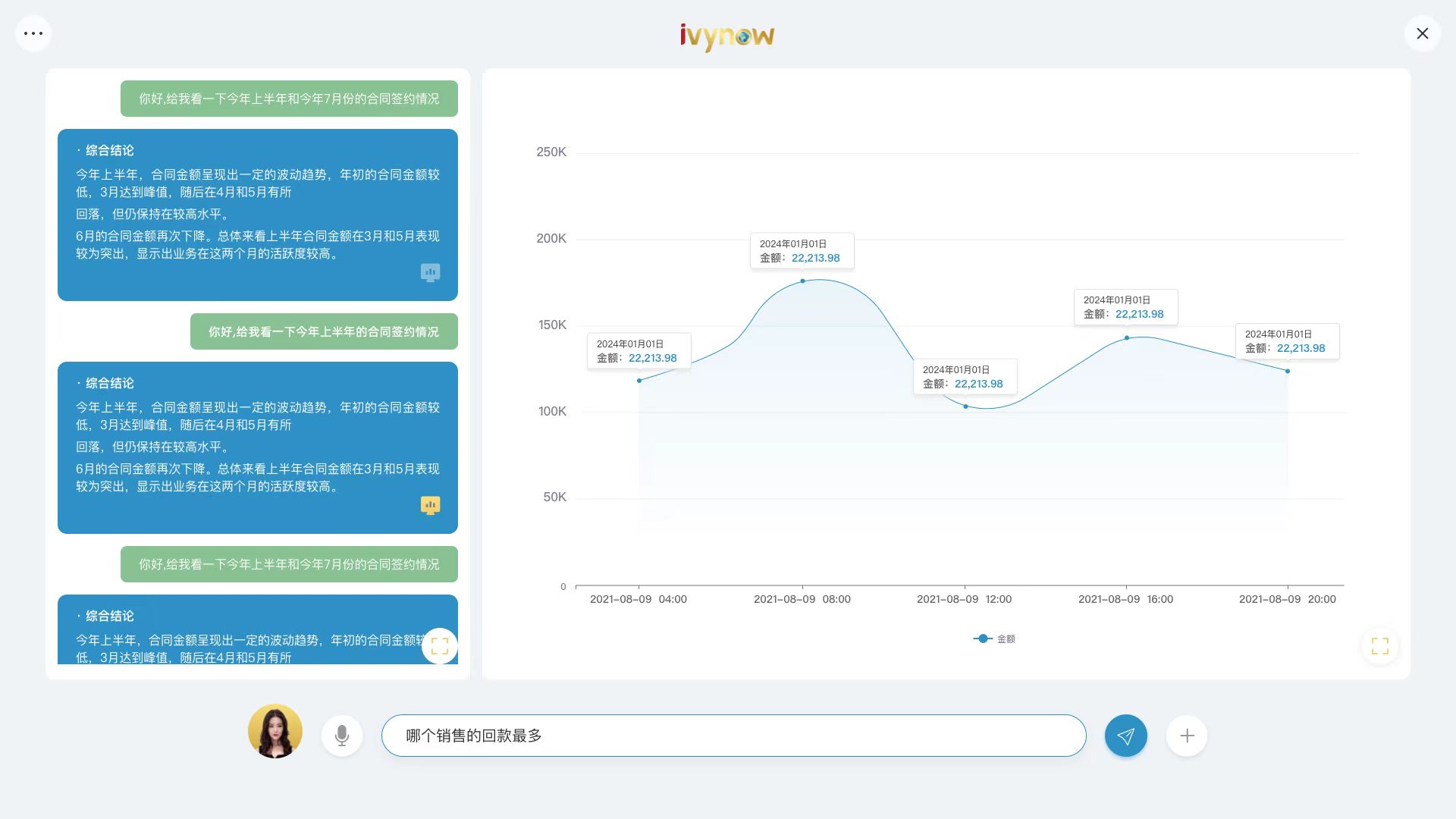Image resolution: width=1456 pixels, height=819 pixels.
Task: Click data point at 04:00 on chart
Action: pos(639,381)
